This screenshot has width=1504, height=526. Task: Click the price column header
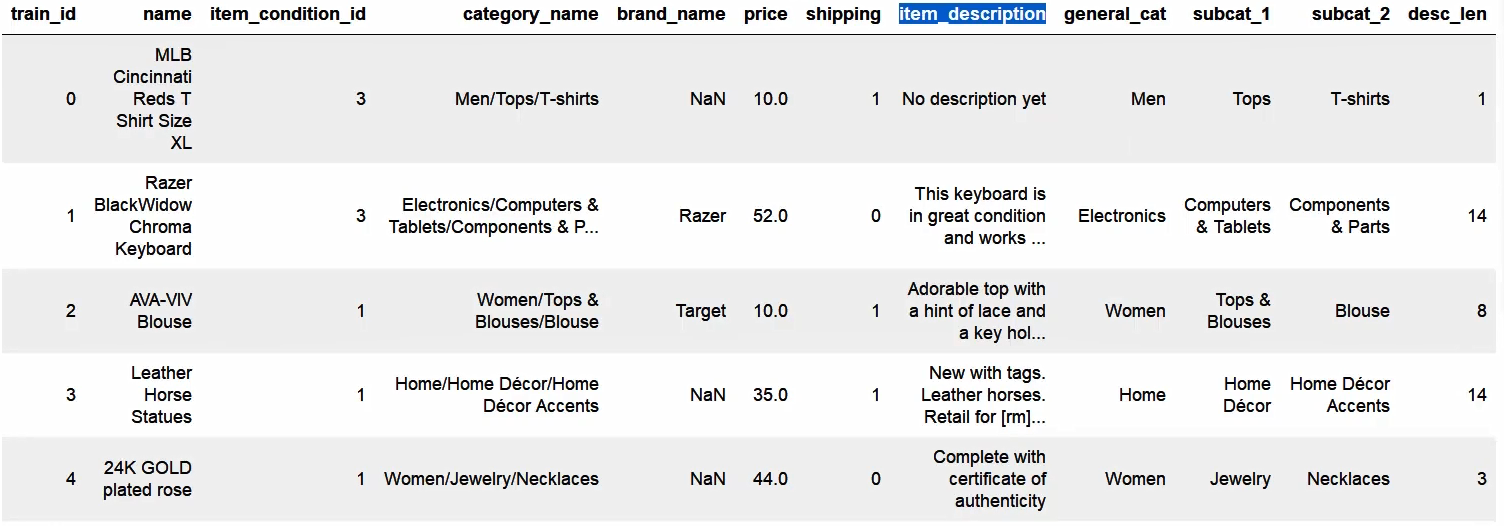(x=765, y=14)
